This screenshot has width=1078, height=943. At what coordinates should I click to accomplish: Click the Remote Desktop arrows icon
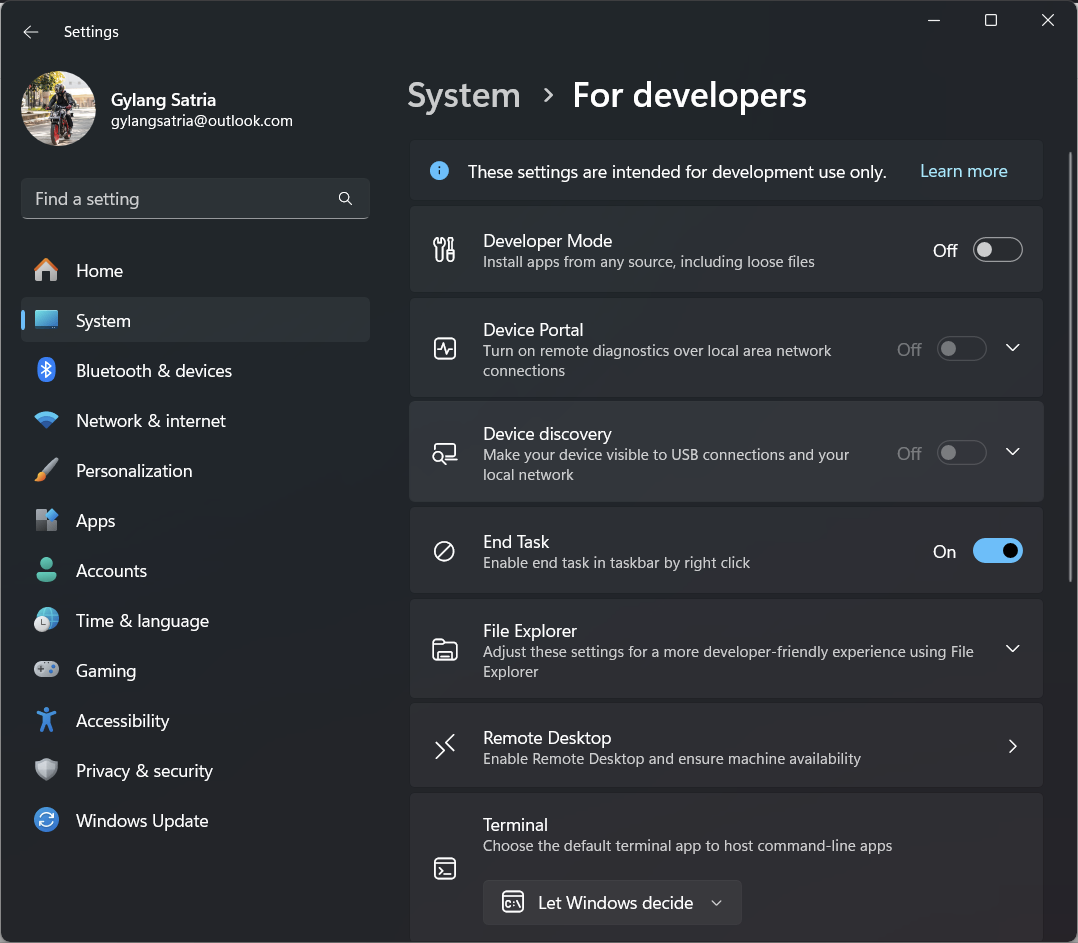pos(445,746)
